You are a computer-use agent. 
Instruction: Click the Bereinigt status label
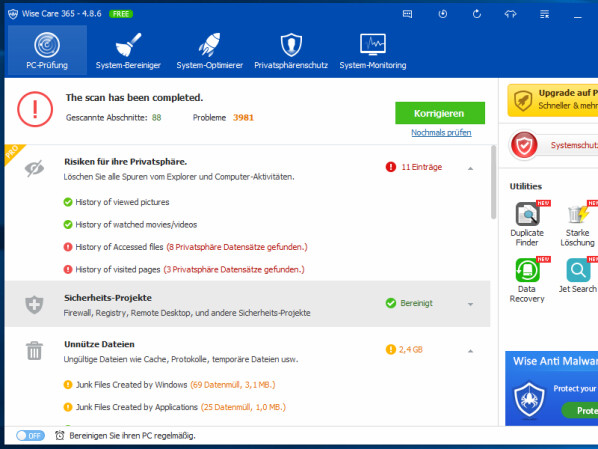pyautogui.click(x=416, y=303)
